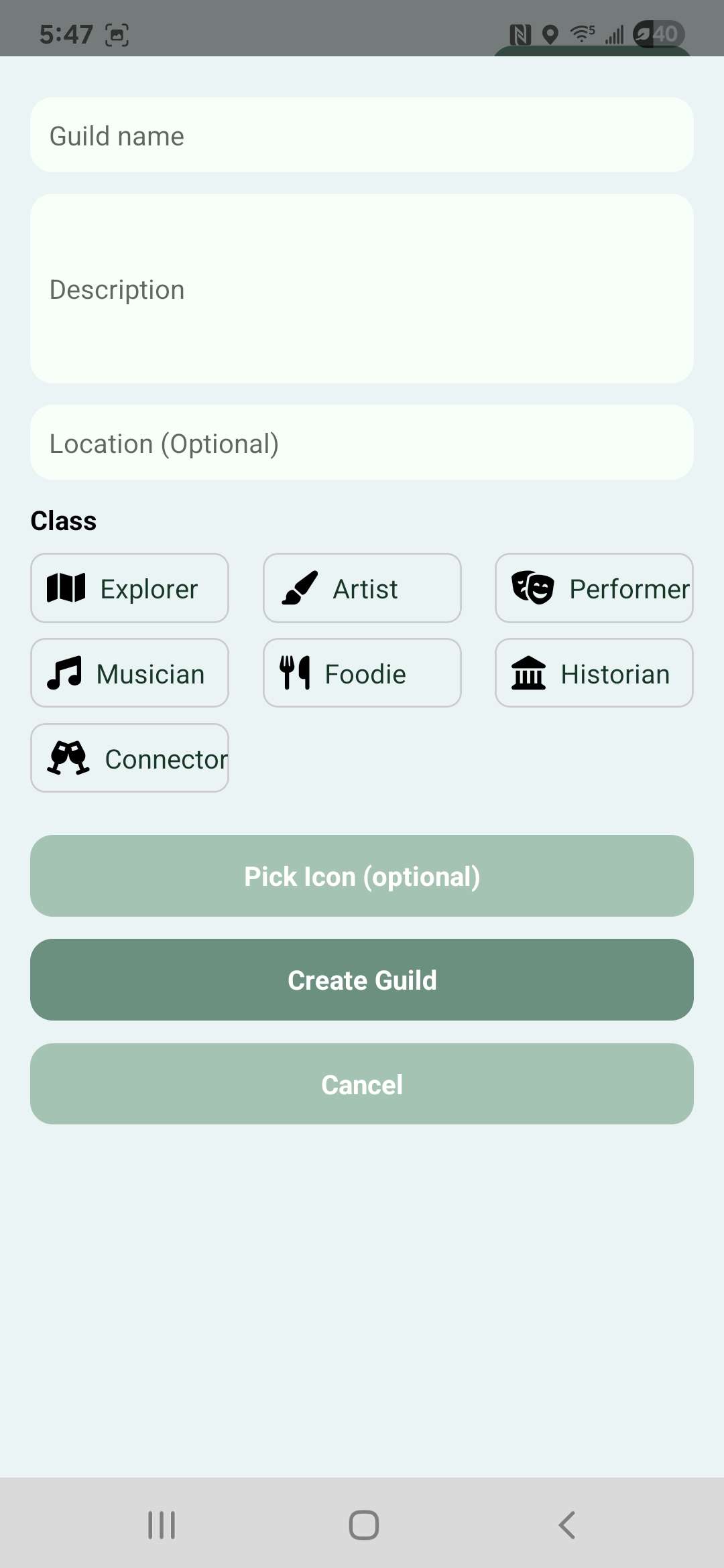The height and width of the screenshot is (1568, 724).
Task: Open Pick Icon (optional) chooser
Action: tap(362, 876)
